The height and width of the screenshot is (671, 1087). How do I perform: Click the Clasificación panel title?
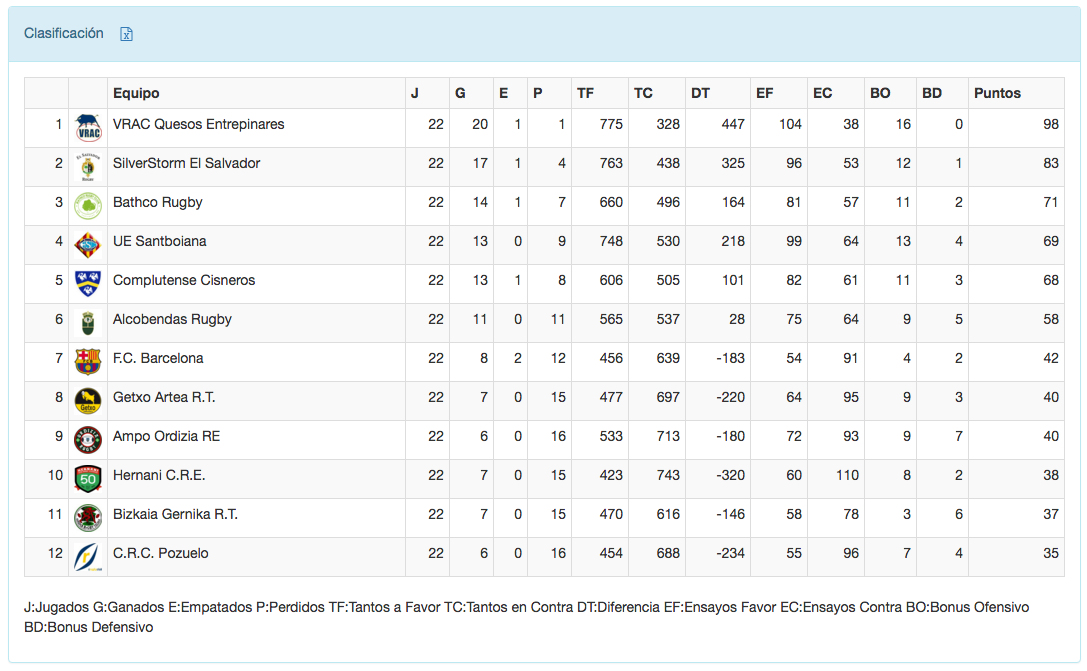point(64,33)
